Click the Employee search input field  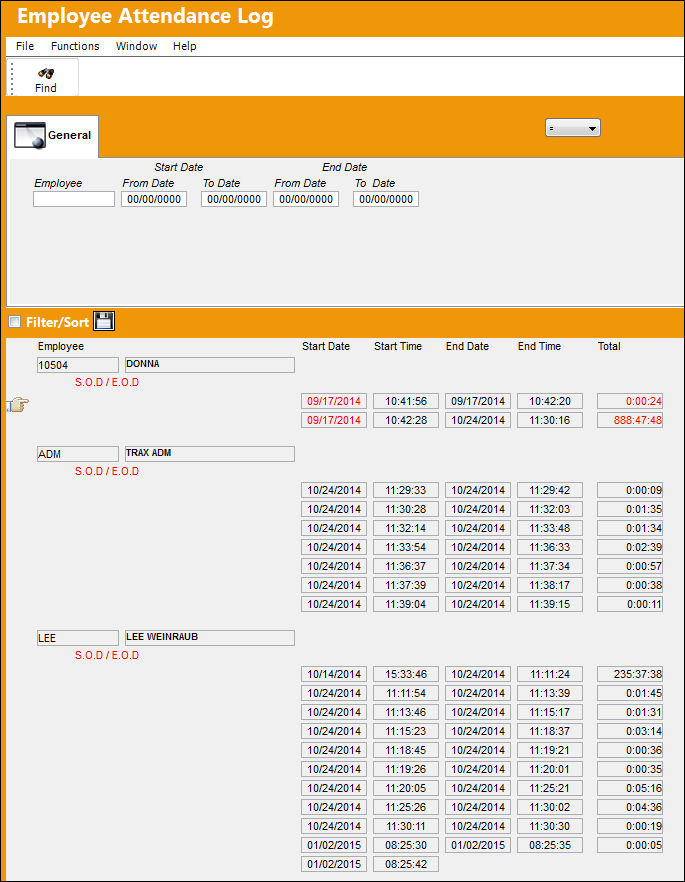pos(74,199)
